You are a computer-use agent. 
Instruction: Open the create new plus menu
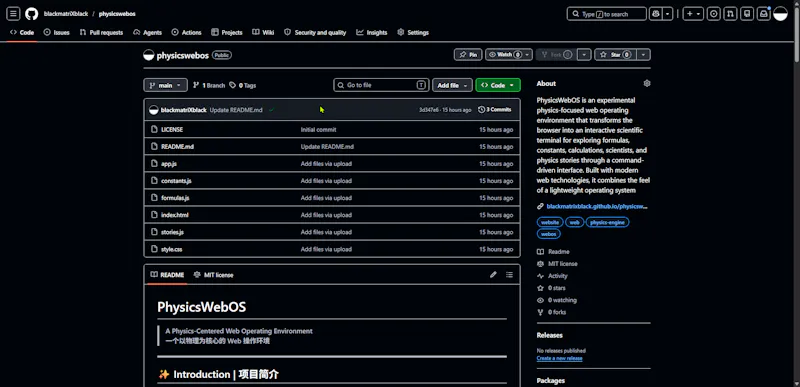pos(693,14)
